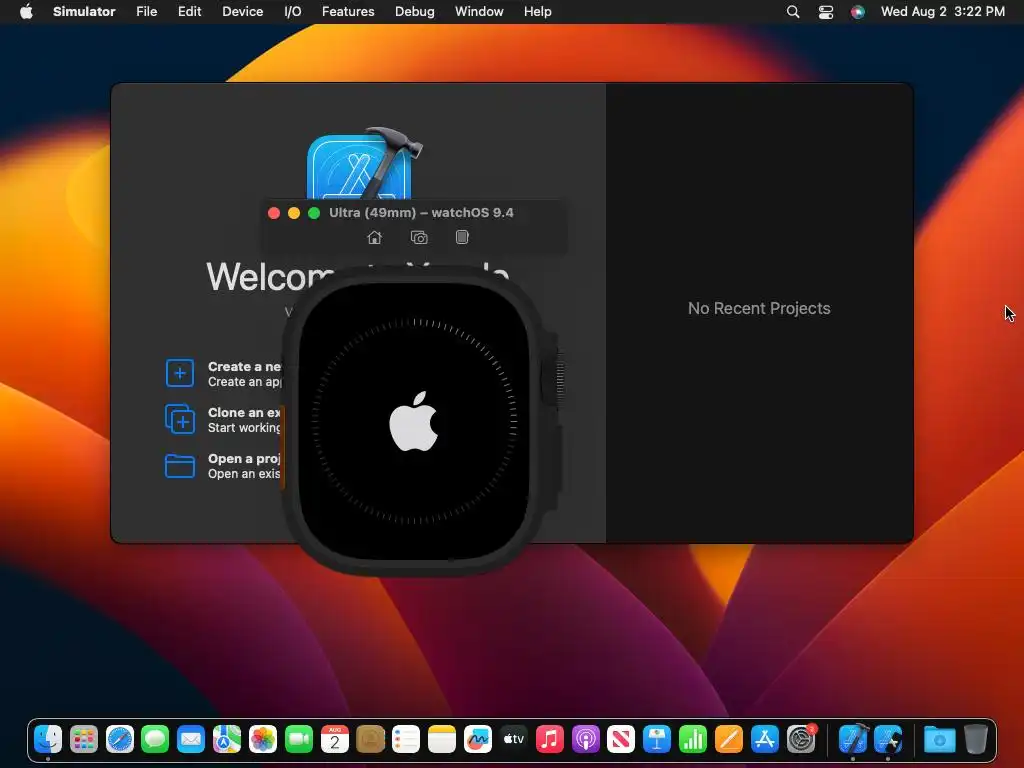Launch Safari from the Dock

point(120,739)
